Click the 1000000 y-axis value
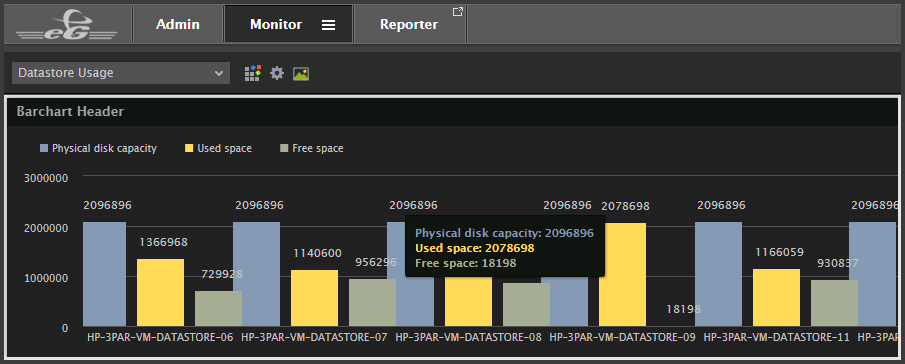This screenshot has width=905, height=364. coord(46,278)
